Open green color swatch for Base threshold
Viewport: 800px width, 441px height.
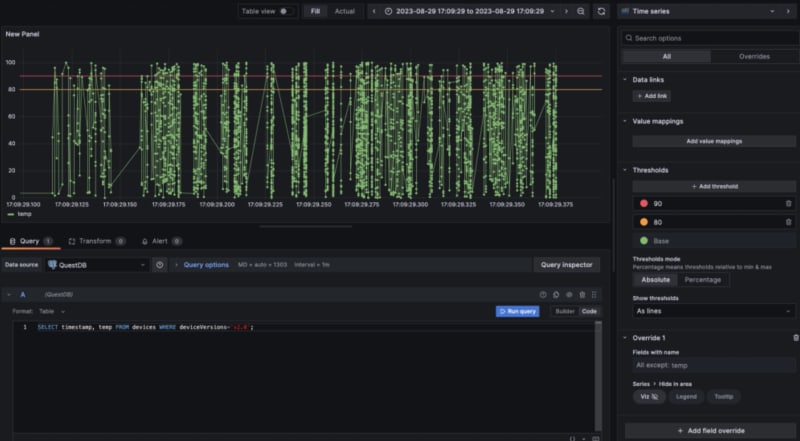click(644, 240)
